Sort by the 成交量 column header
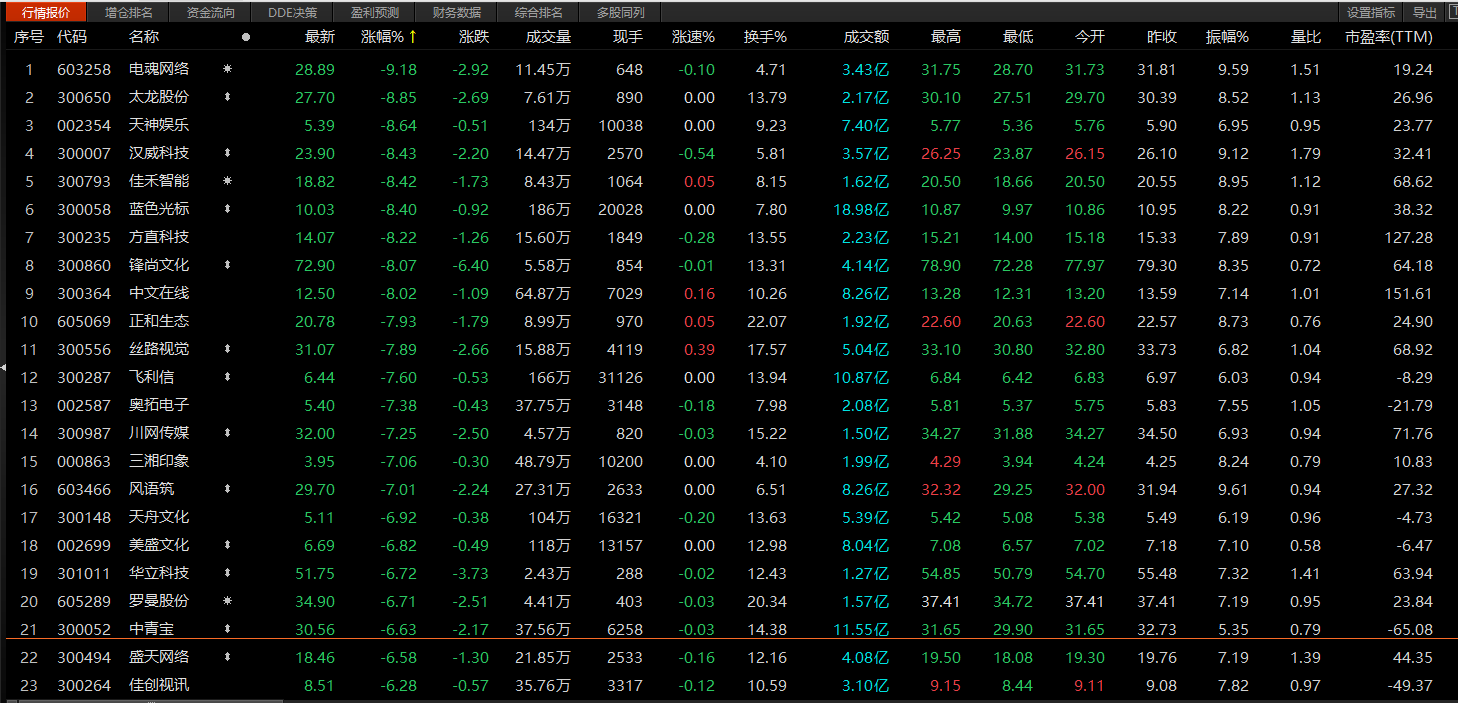1458x703 pixels. [x=549, y=37]
